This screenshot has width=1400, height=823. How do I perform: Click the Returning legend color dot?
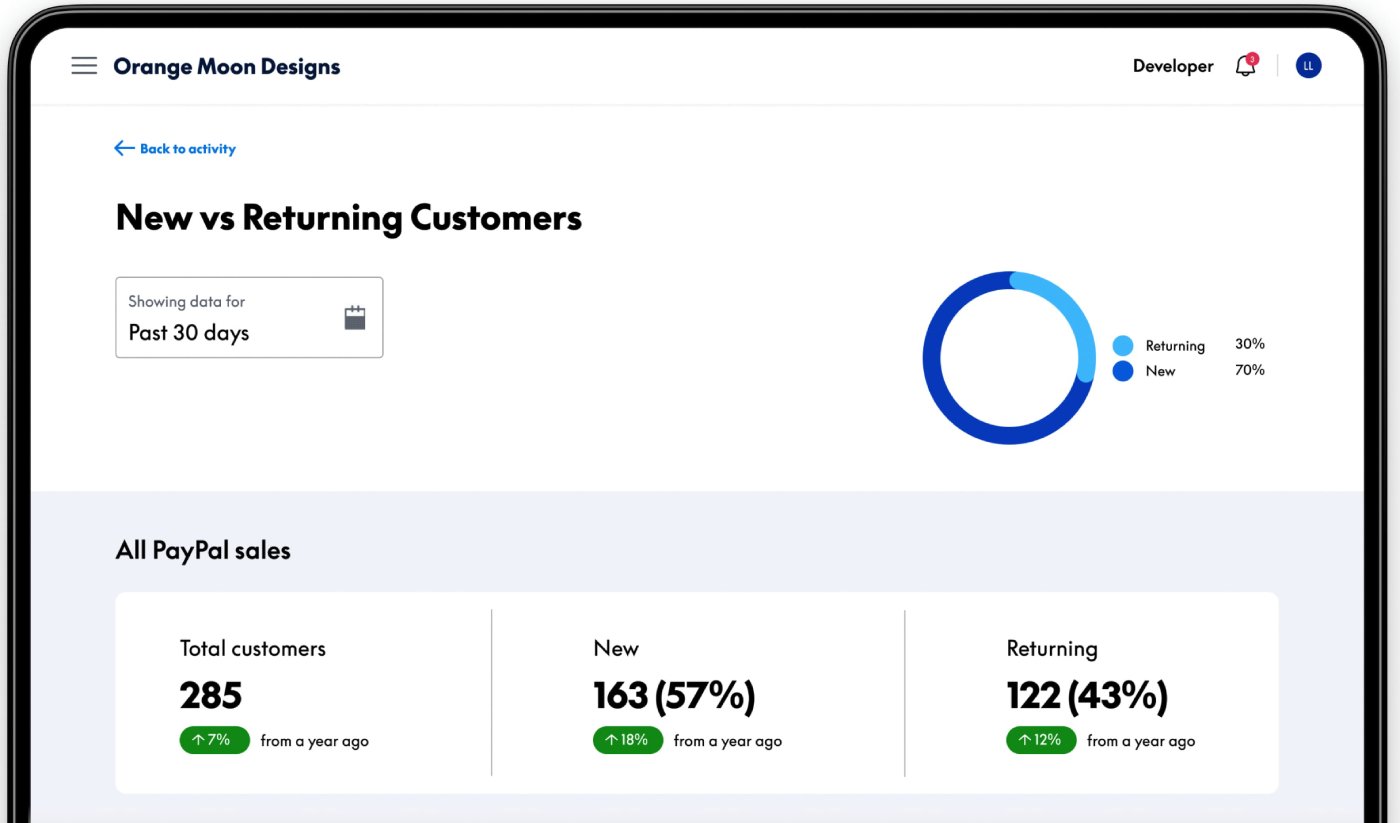tap(1123, 346)
